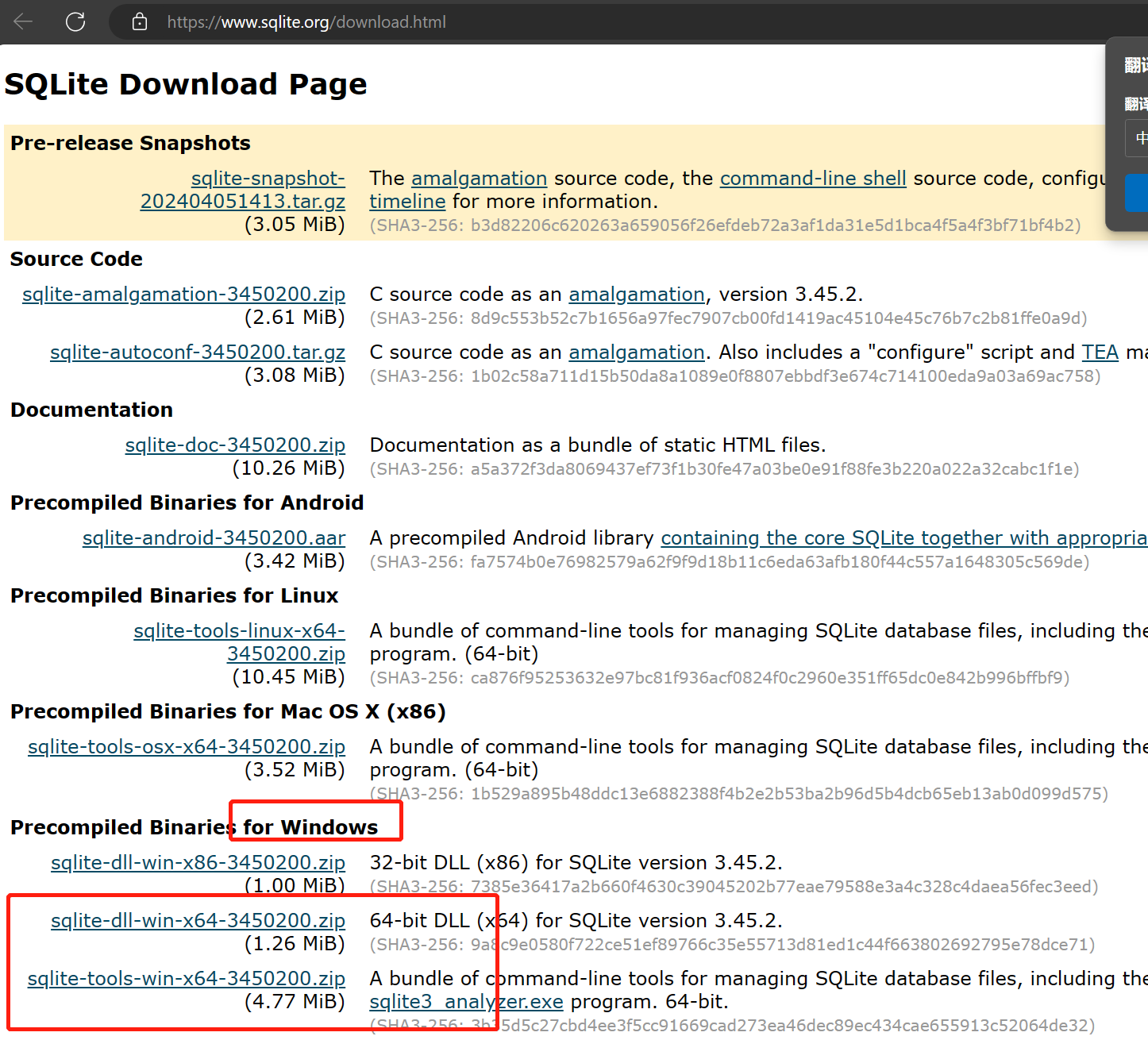Download sqlite-tools-linux-x64-3450200.zip
1148x1040 pixels.
240,642
